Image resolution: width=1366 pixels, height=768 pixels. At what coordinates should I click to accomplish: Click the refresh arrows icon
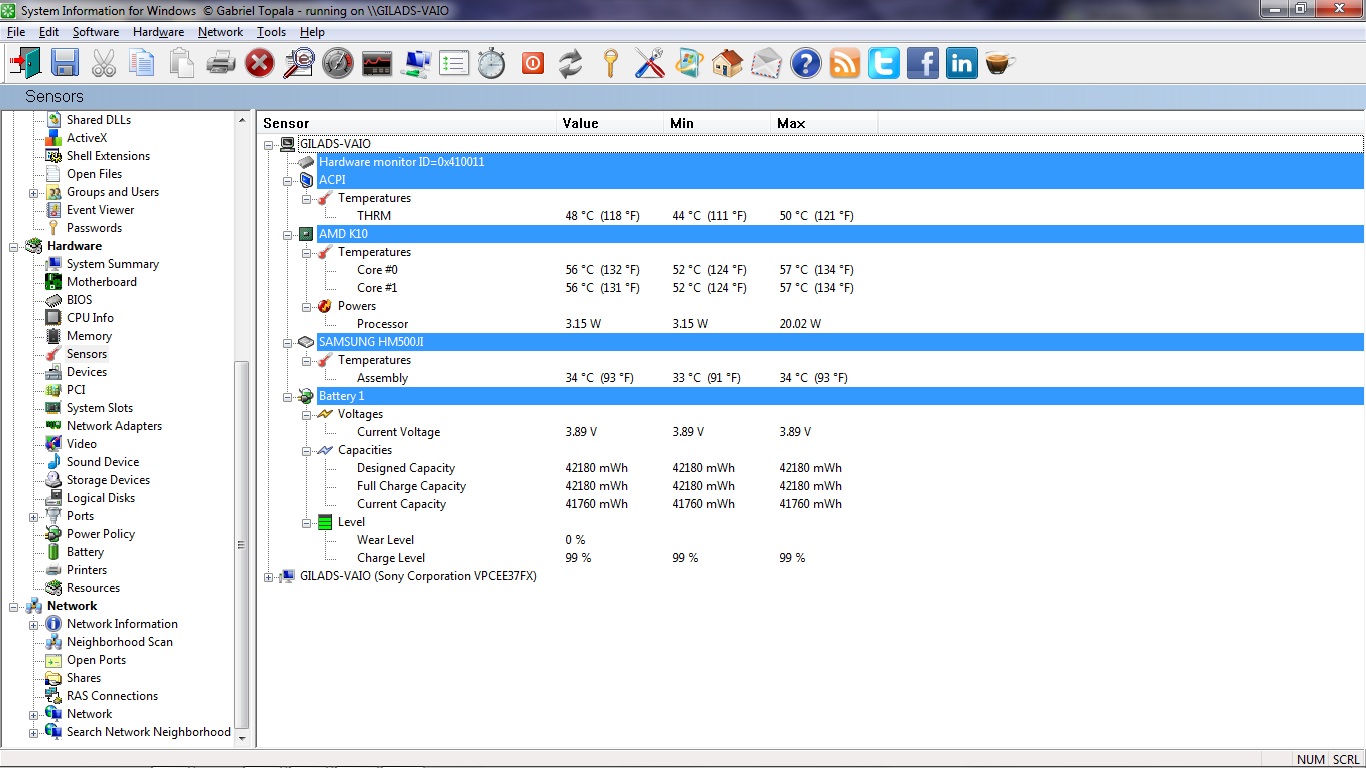(570, 64)
